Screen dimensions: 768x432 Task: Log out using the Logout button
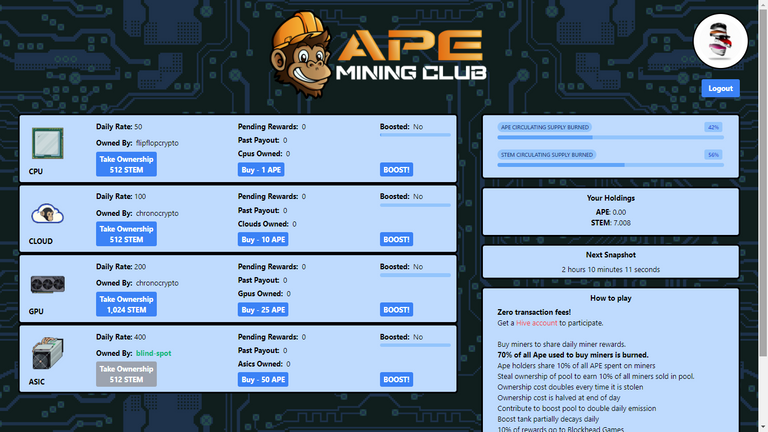pyautogui.click(x=720, y=88)
